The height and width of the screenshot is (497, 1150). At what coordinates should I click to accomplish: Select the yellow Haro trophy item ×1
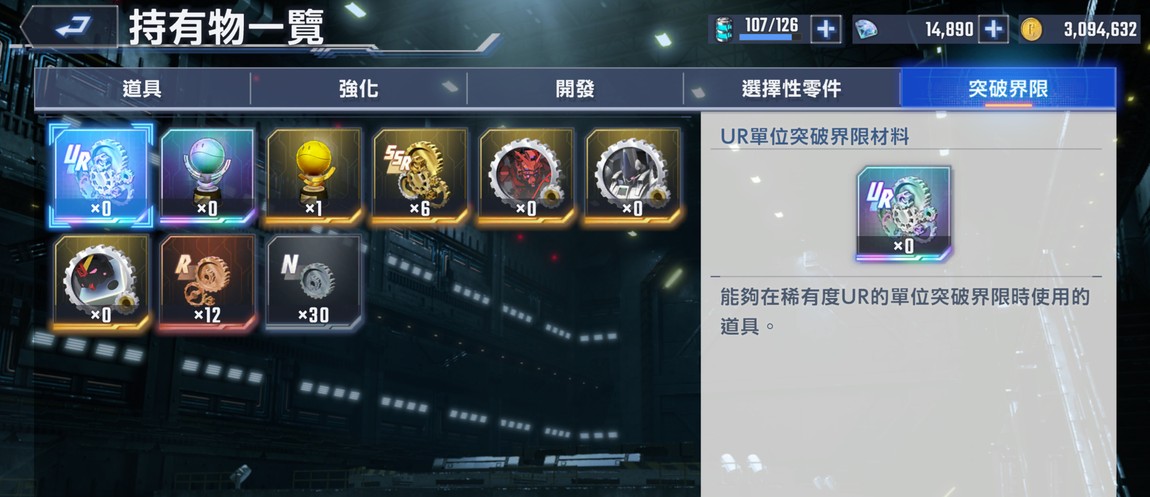click(x=313, y=175)
